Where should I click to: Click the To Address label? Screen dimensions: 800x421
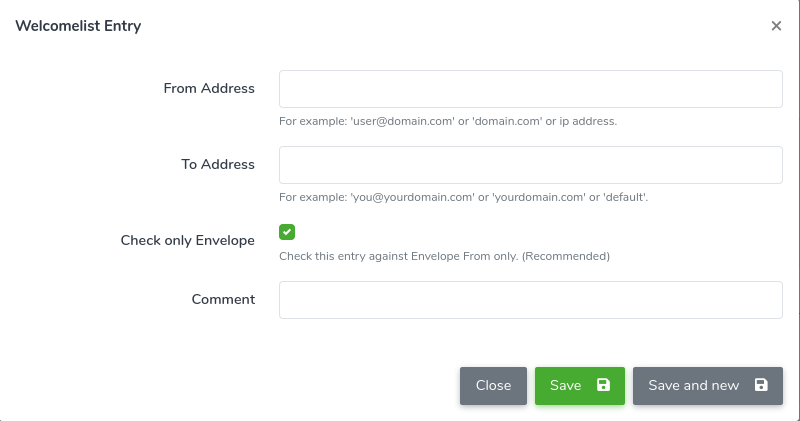click(x=218, y=164)
